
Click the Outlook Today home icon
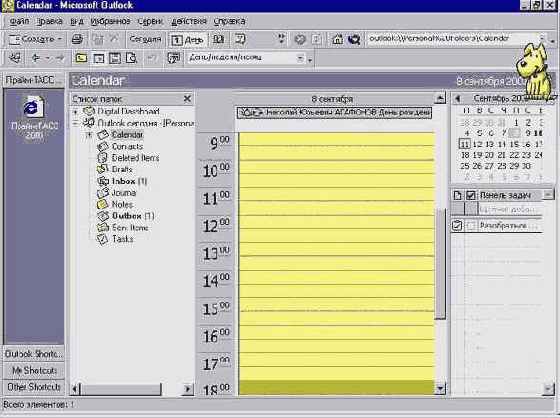click(x=337, y=39)
